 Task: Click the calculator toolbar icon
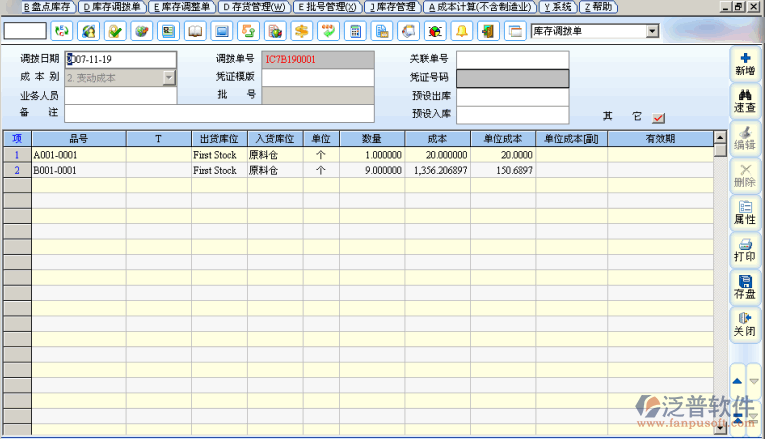tap(353, 31)
